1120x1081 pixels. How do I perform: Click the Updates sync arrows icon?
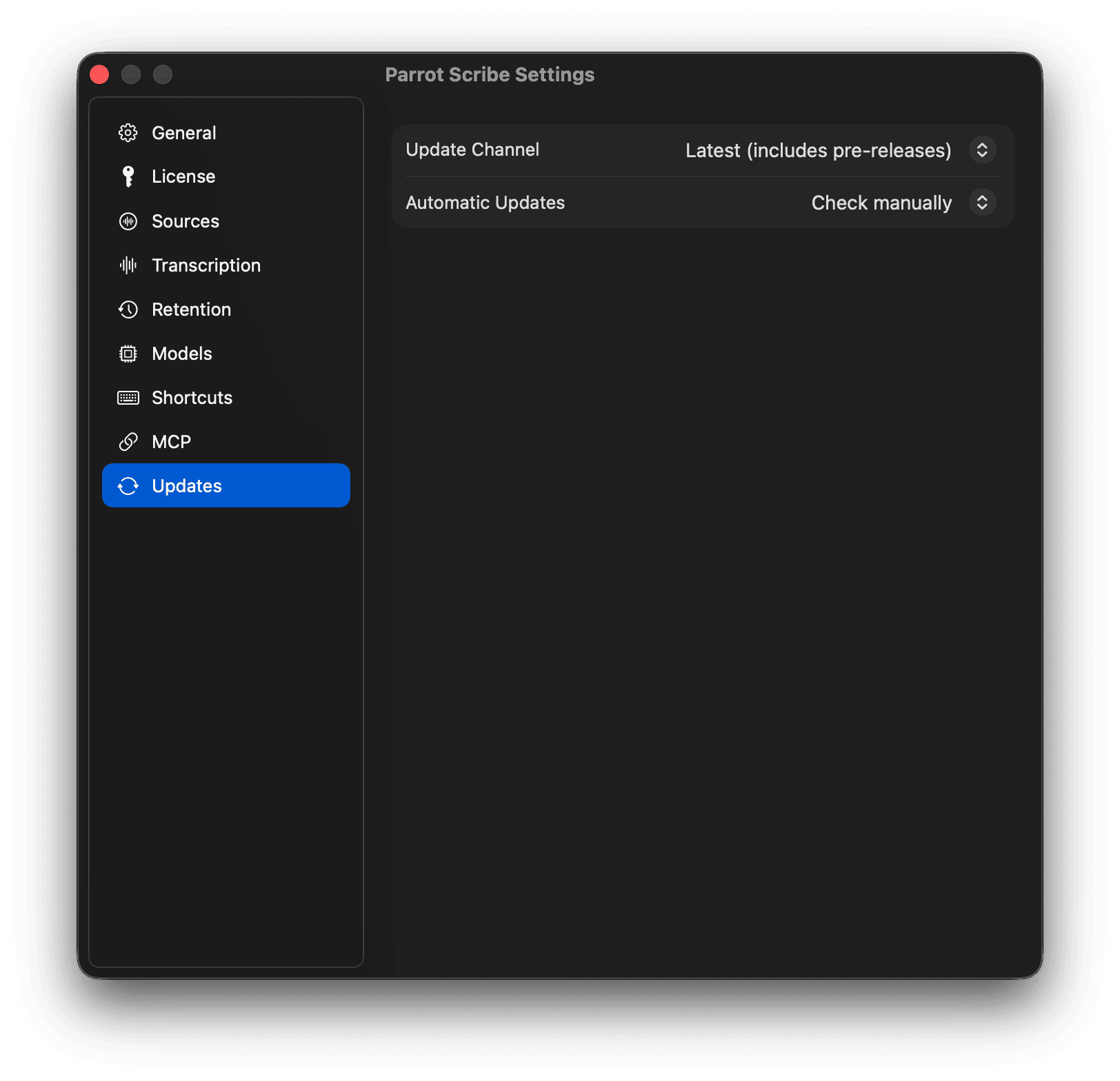click(128, 485)
